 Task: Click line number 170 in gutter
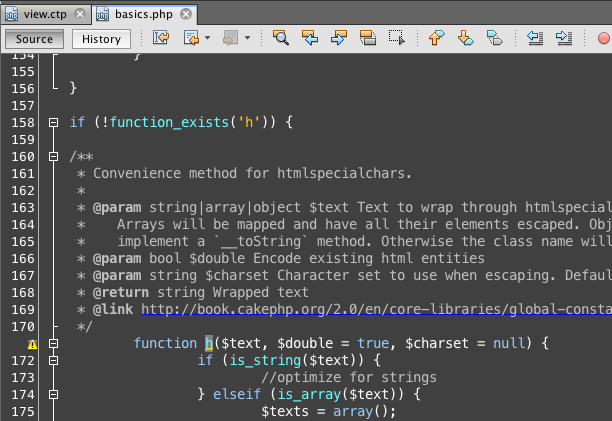pyautogui.click(x=23, y=327)
